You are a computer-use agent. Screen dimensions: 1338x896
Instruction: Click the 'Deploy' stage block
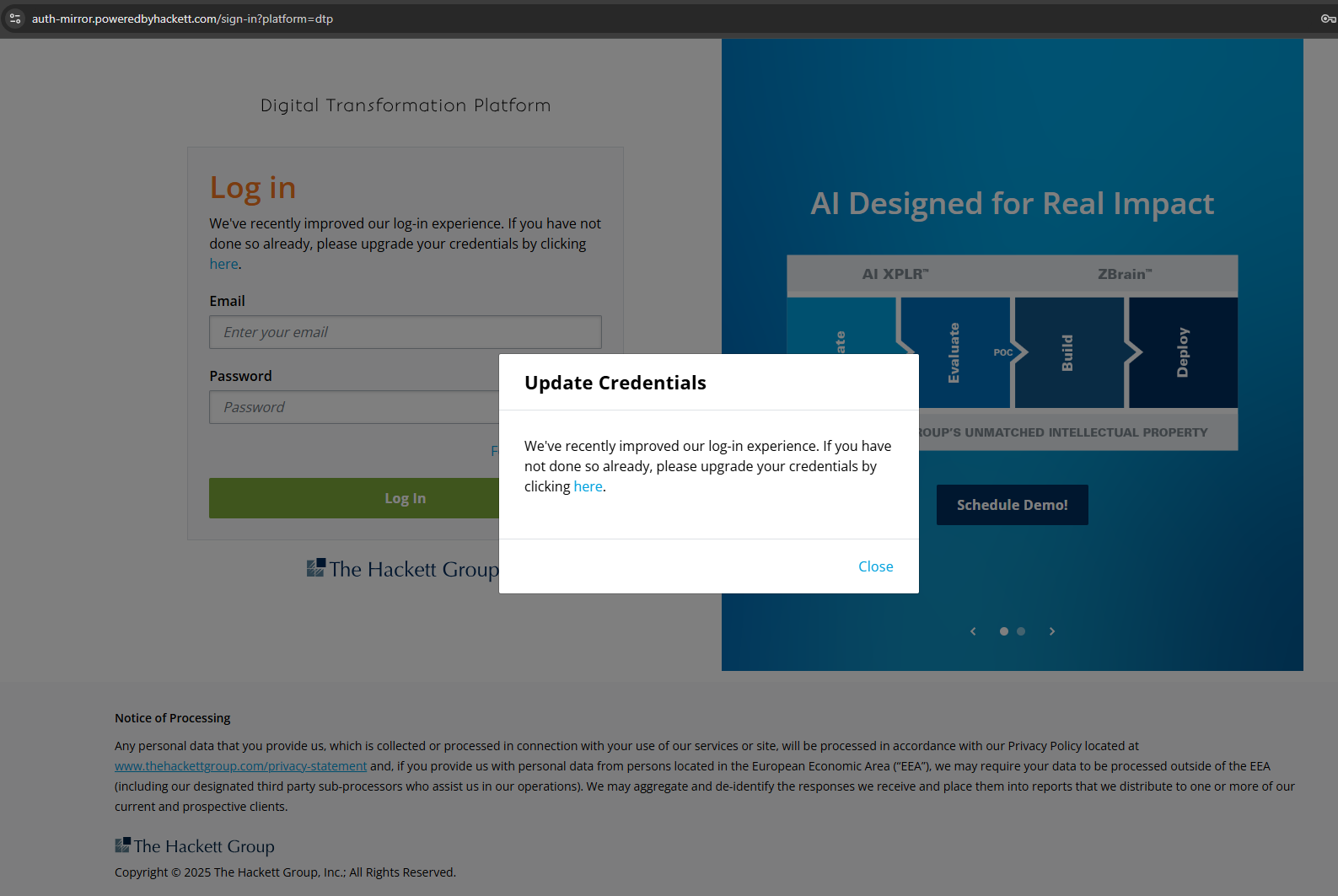point(1183,352)
